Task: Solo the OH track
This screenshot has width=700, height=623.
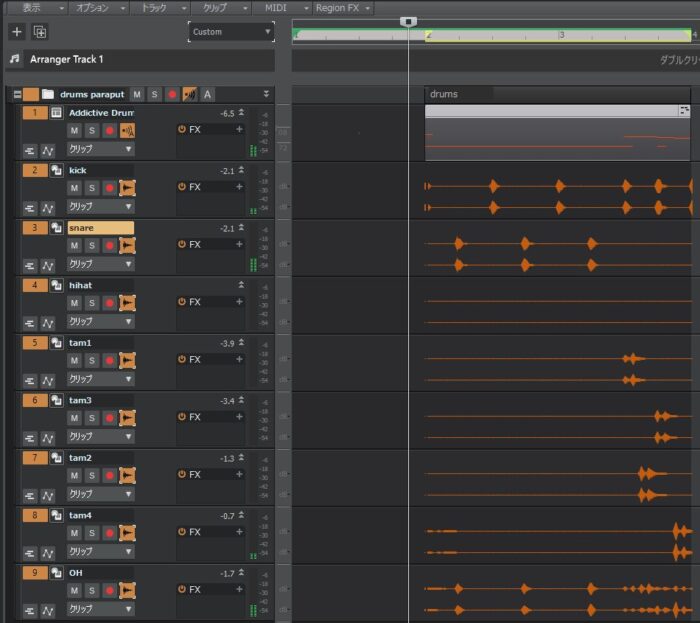Action: tap(92, 591)
